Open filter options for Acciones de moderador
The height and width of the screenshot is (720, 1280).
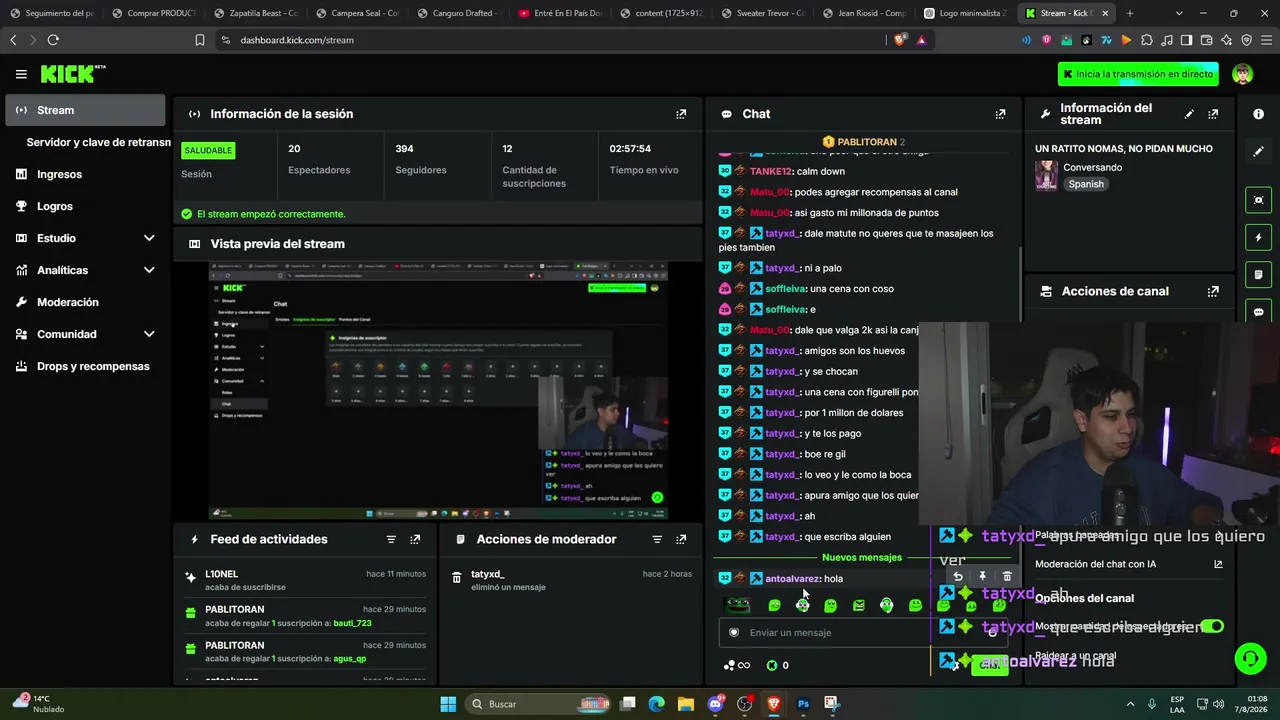pyautogui.click(x=657, y=539)
